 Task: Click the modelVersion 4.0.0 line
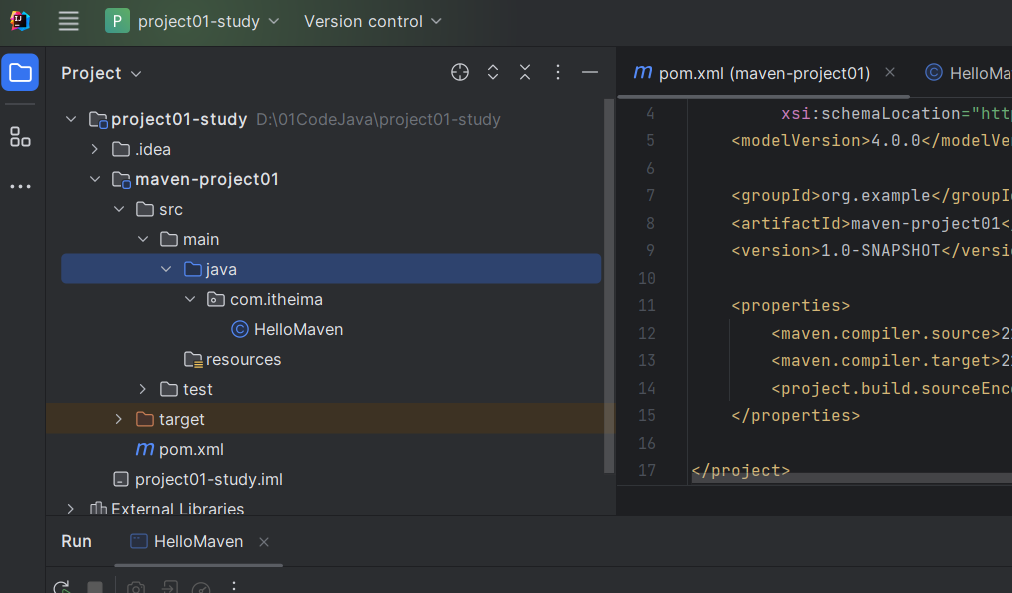[x=871, y=141]
